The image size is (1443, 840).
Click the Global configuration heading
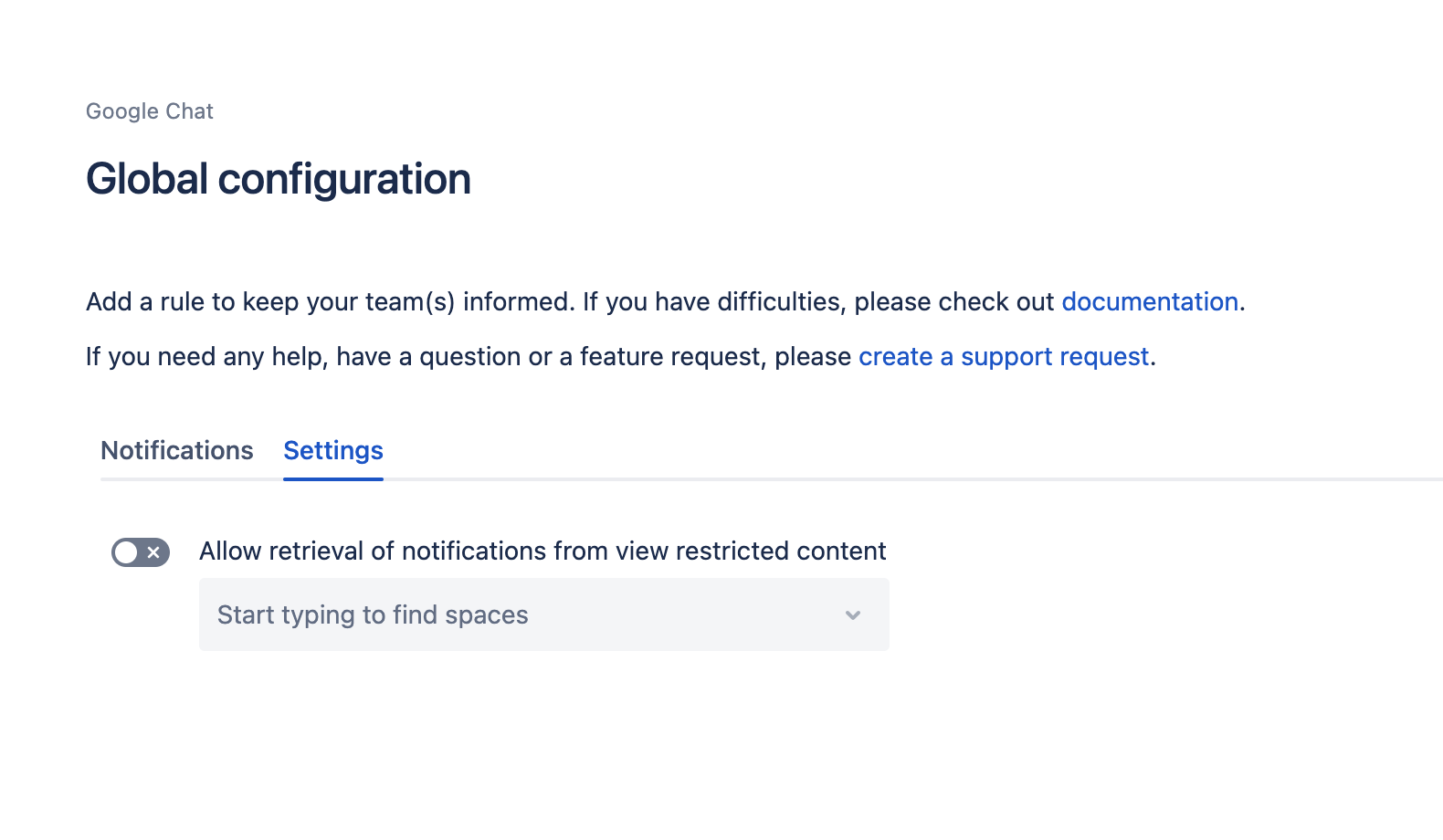pyautogui.click(x=279, y=179)
